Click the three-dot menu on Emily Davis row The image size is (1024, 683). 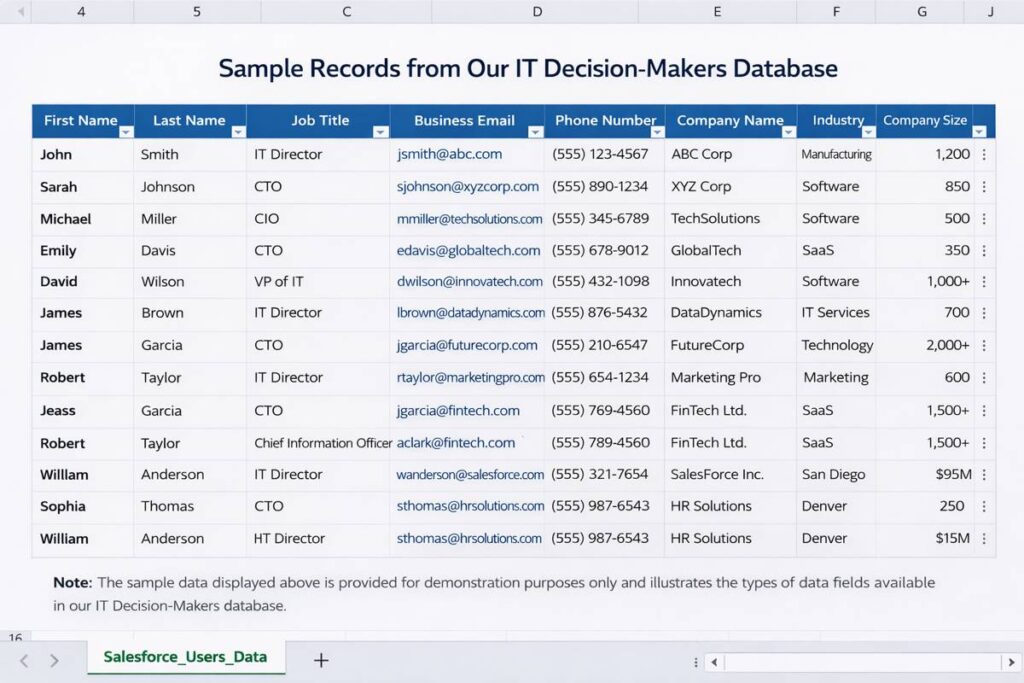[x=984, y=251]
